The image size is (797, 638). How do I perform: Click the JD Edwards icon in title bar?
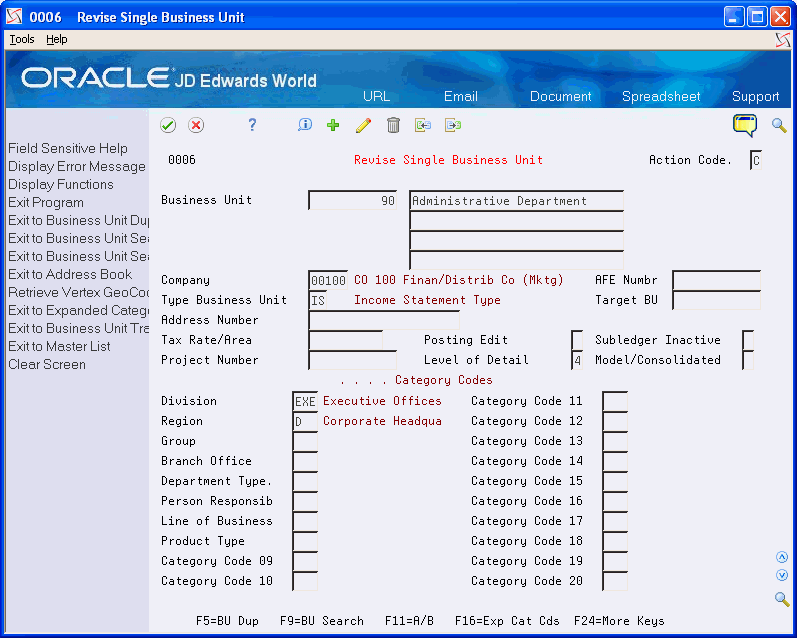coord(14,17)
